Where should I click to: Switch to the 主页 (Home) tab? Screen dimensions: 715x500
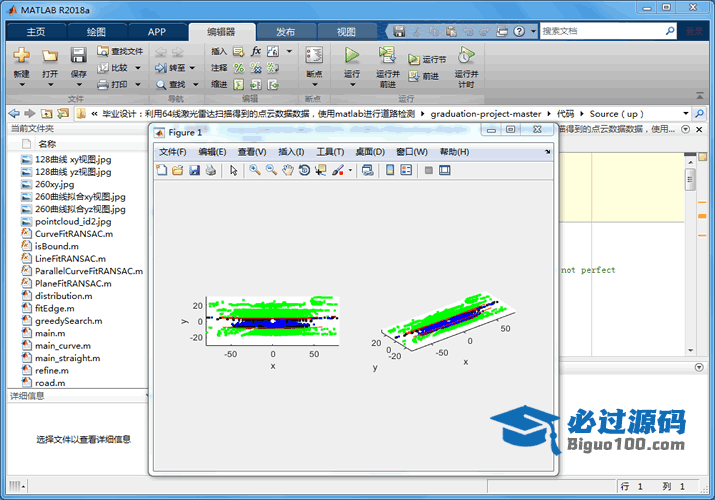coord(36,32)
